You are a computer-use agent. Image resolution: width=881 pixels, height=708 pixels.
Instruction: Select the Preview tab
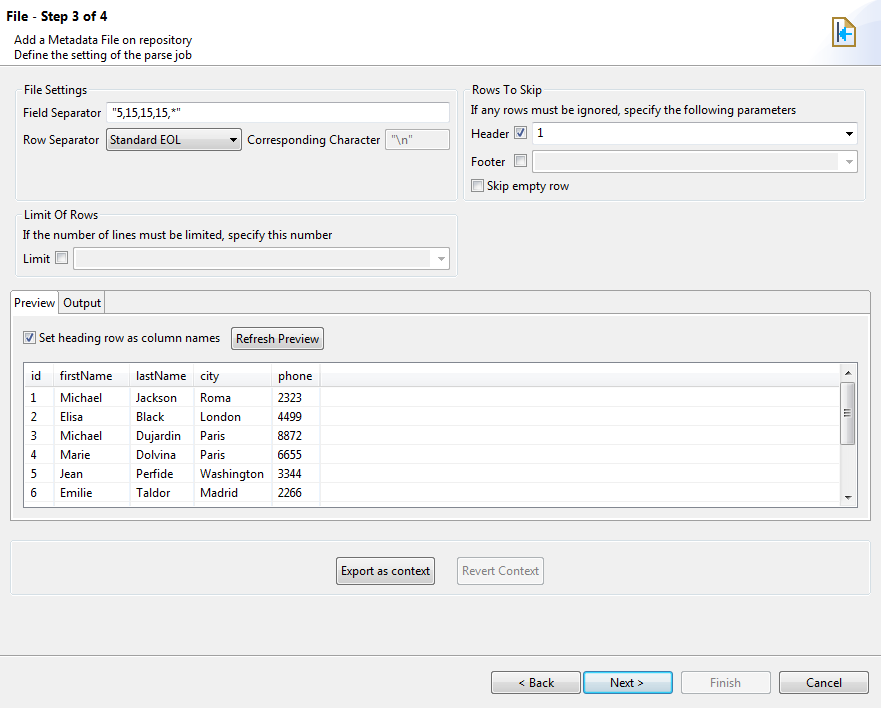[34, 302]
